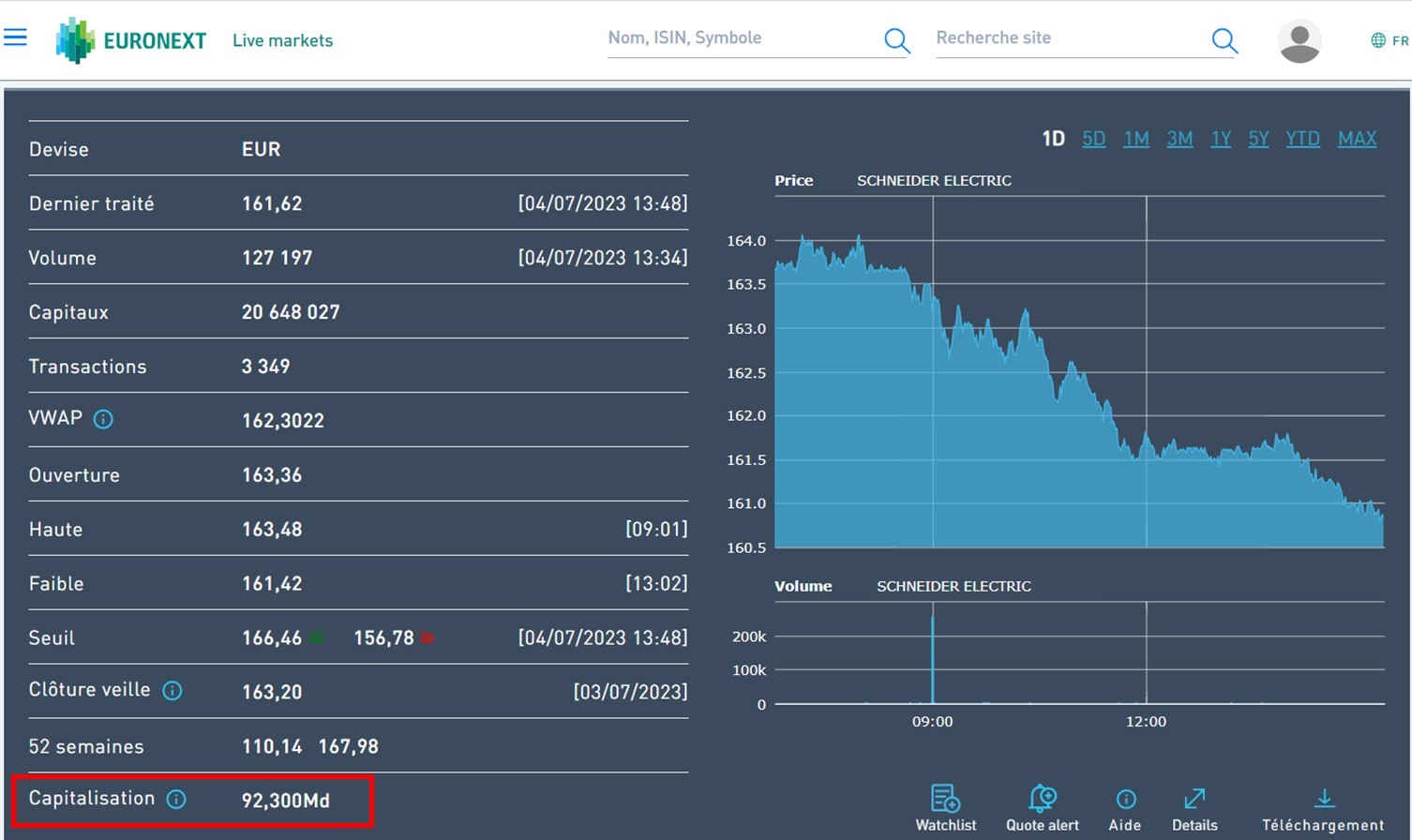1412x840 pixels.
Task: Click the 12:00 time axis label
Action: (1146, 722)
